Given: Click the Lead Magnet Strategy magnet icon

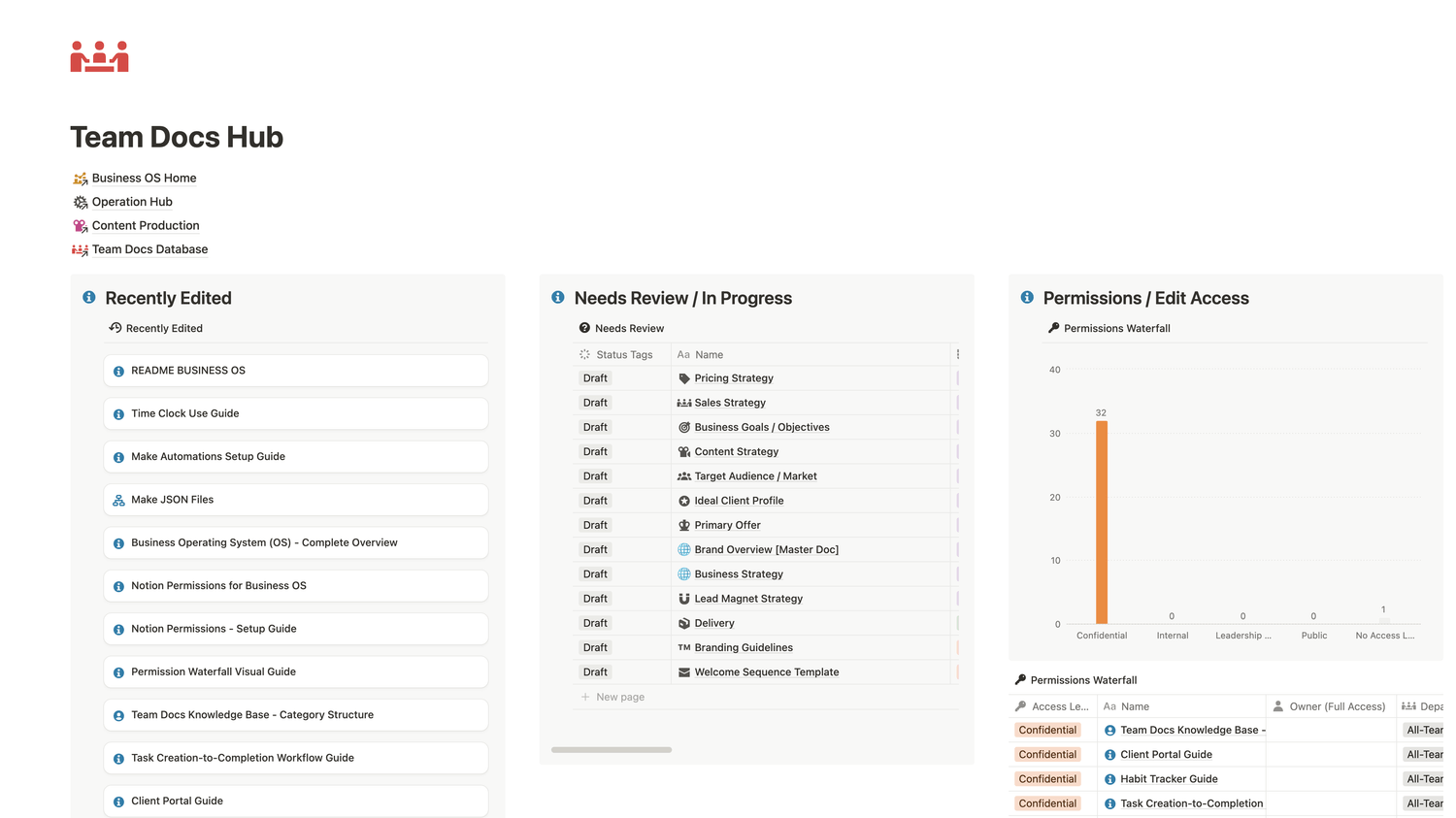Looking at the screenshot, I should pos(684,599).
